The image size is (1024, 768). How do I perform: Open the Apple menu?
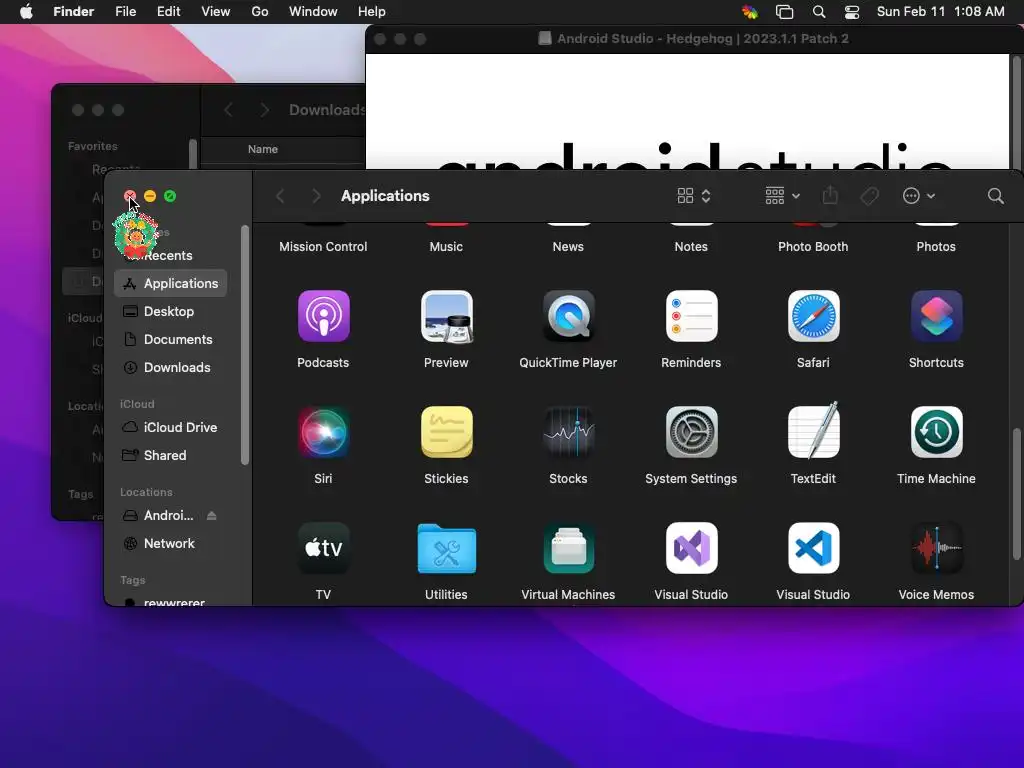[26, 12]
